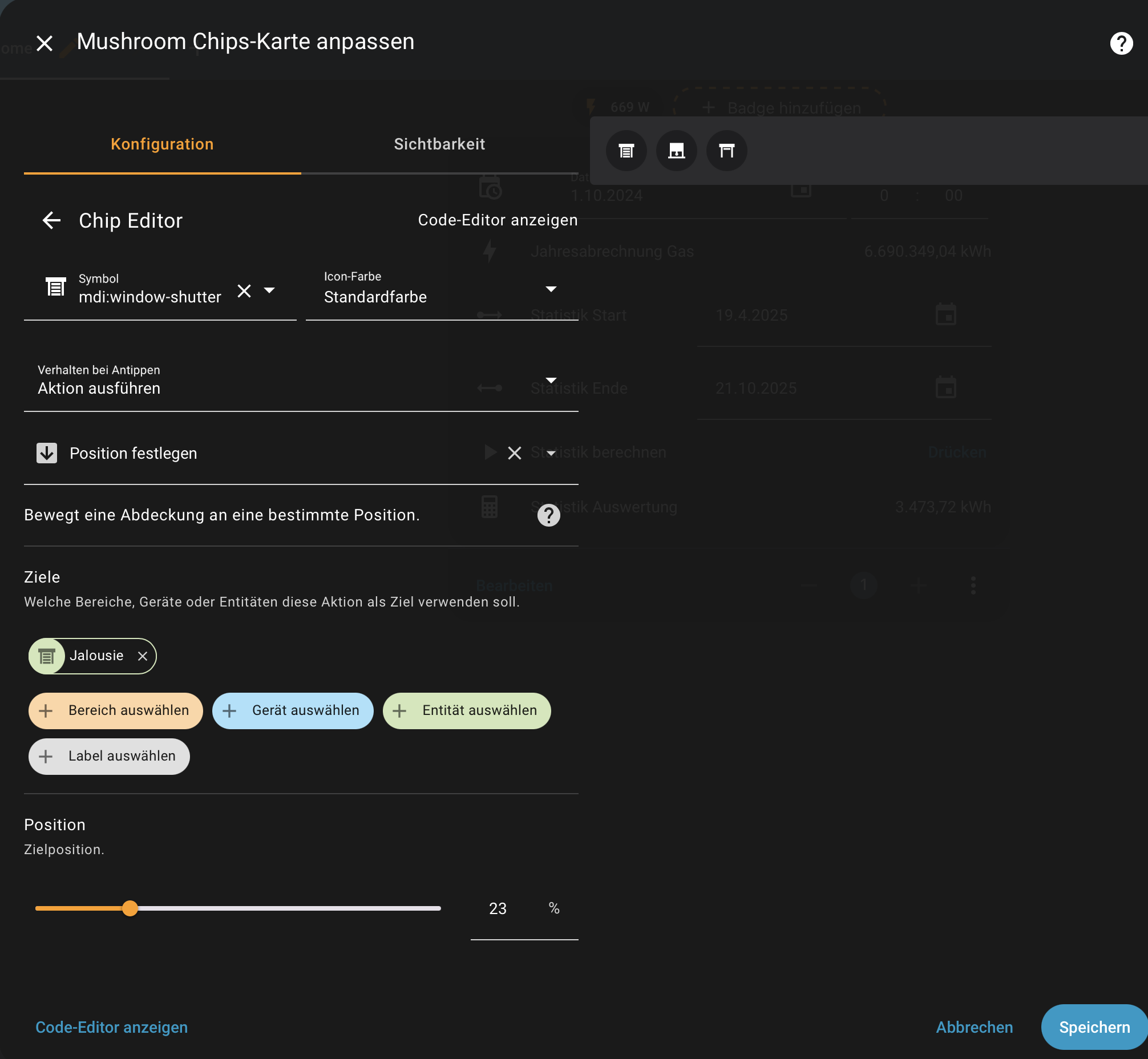Viewport: 1148px width, 1059px height.
Task: Click the third awning chip in preview
Action: (726, 151)
